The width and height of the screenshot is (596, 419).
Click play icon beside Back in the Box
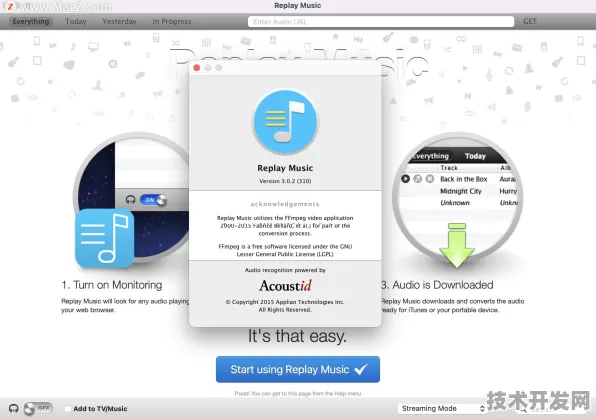tap(406, 179)
